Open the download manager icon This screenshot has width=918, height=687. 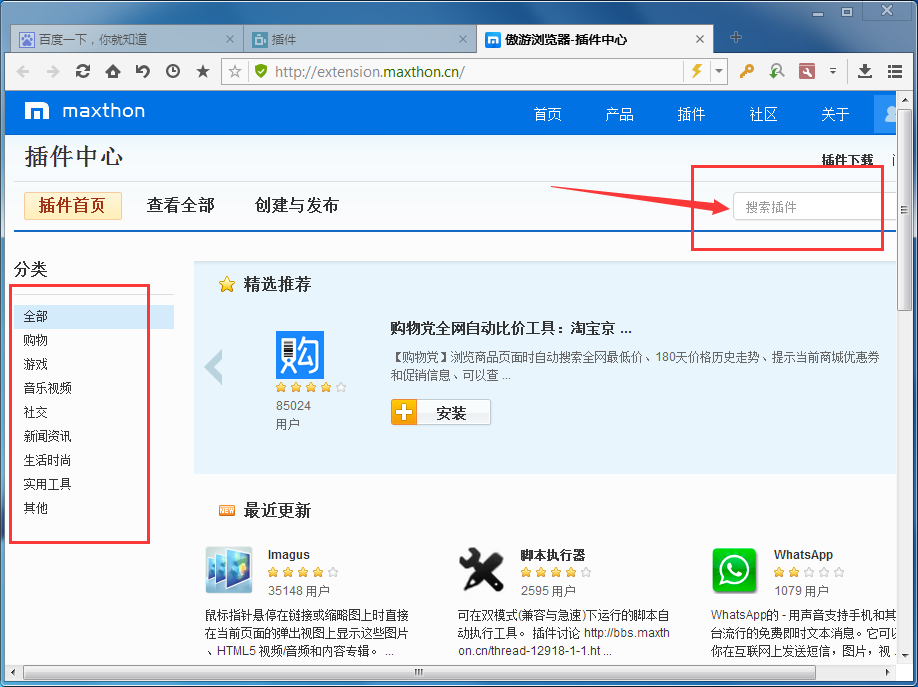[865, 71]
